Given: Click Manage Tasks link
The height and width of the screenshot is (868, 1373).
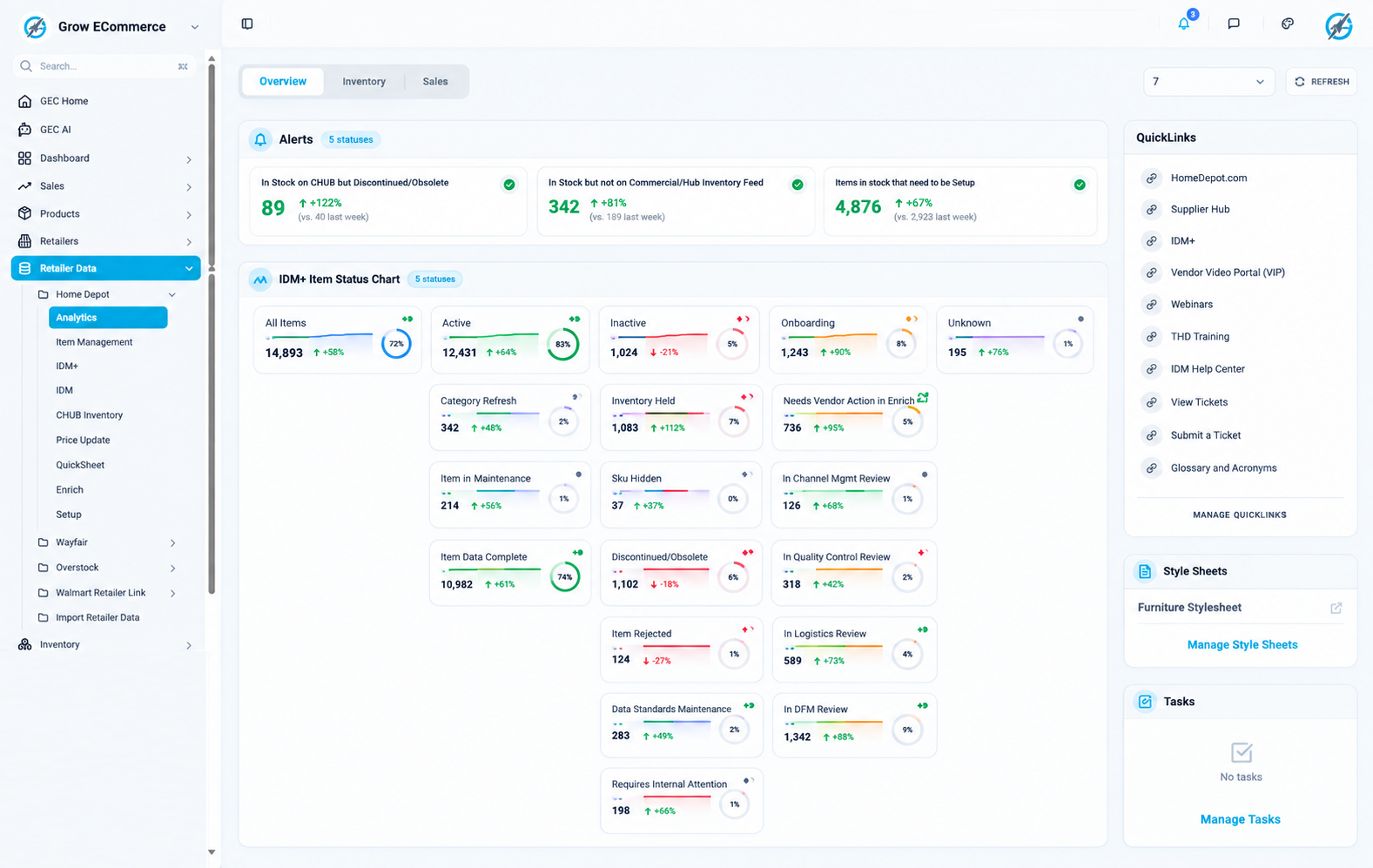Looking at the screenshot, I should pos(1240,820).
